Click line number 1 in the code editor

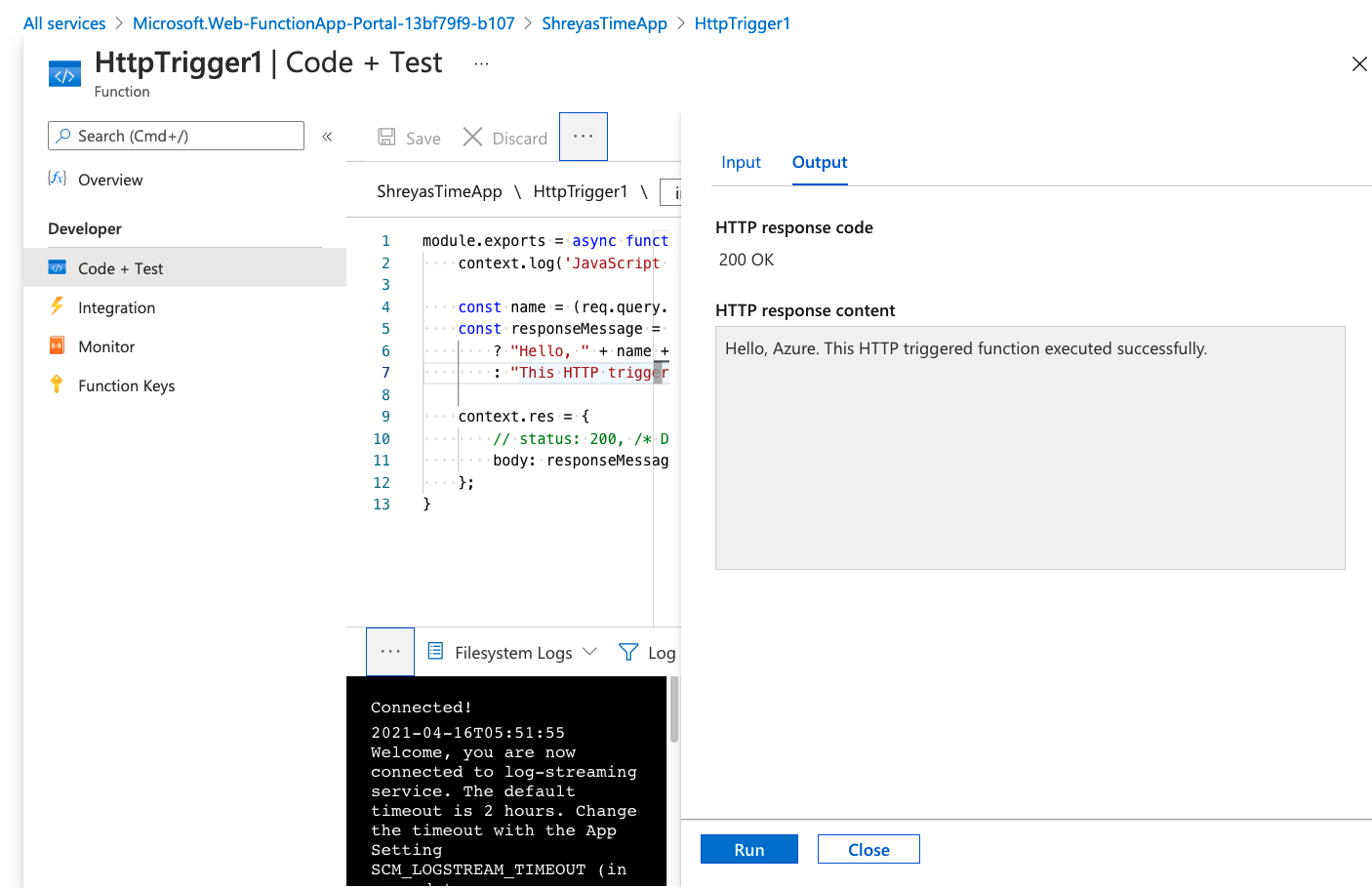tap(385, 241)
